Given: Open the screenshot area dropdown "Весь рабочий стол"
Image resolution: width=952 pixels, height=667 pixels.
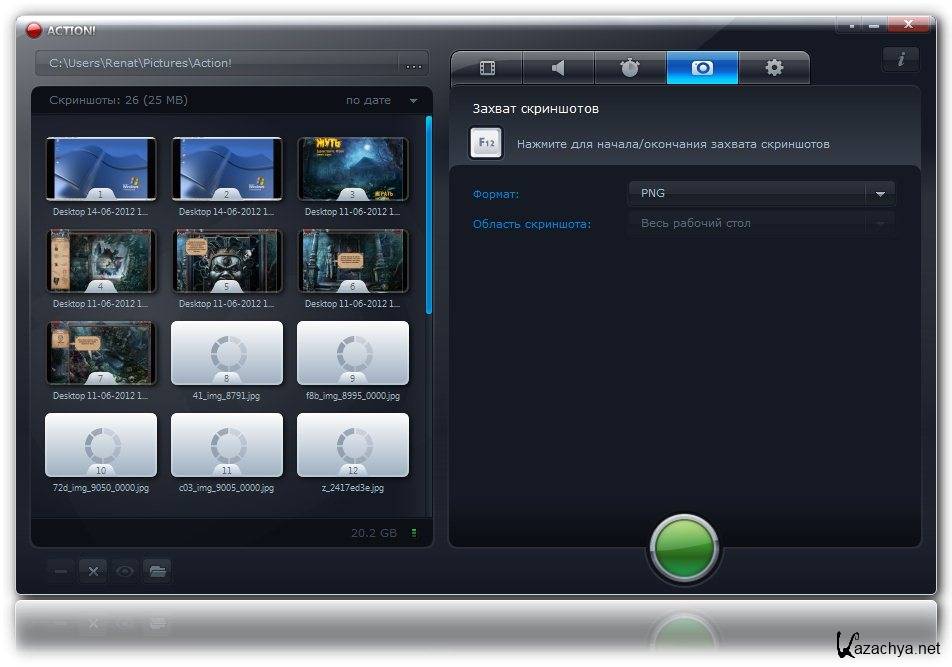Looking at the screenshot, I should click(761, 224).
